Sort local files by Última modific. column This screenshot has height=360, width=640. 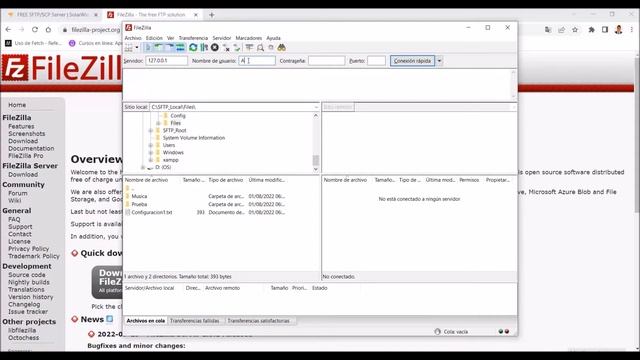pyautogui.click(x=267, y=180)
